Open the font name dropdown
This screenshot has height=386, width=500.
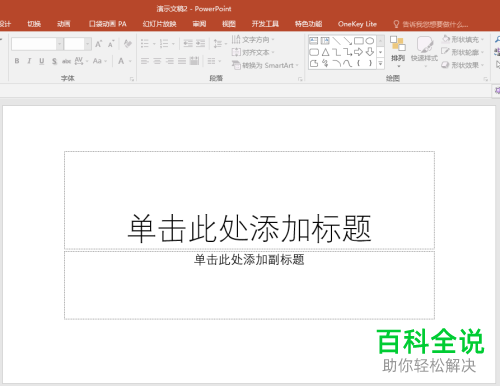60,44
